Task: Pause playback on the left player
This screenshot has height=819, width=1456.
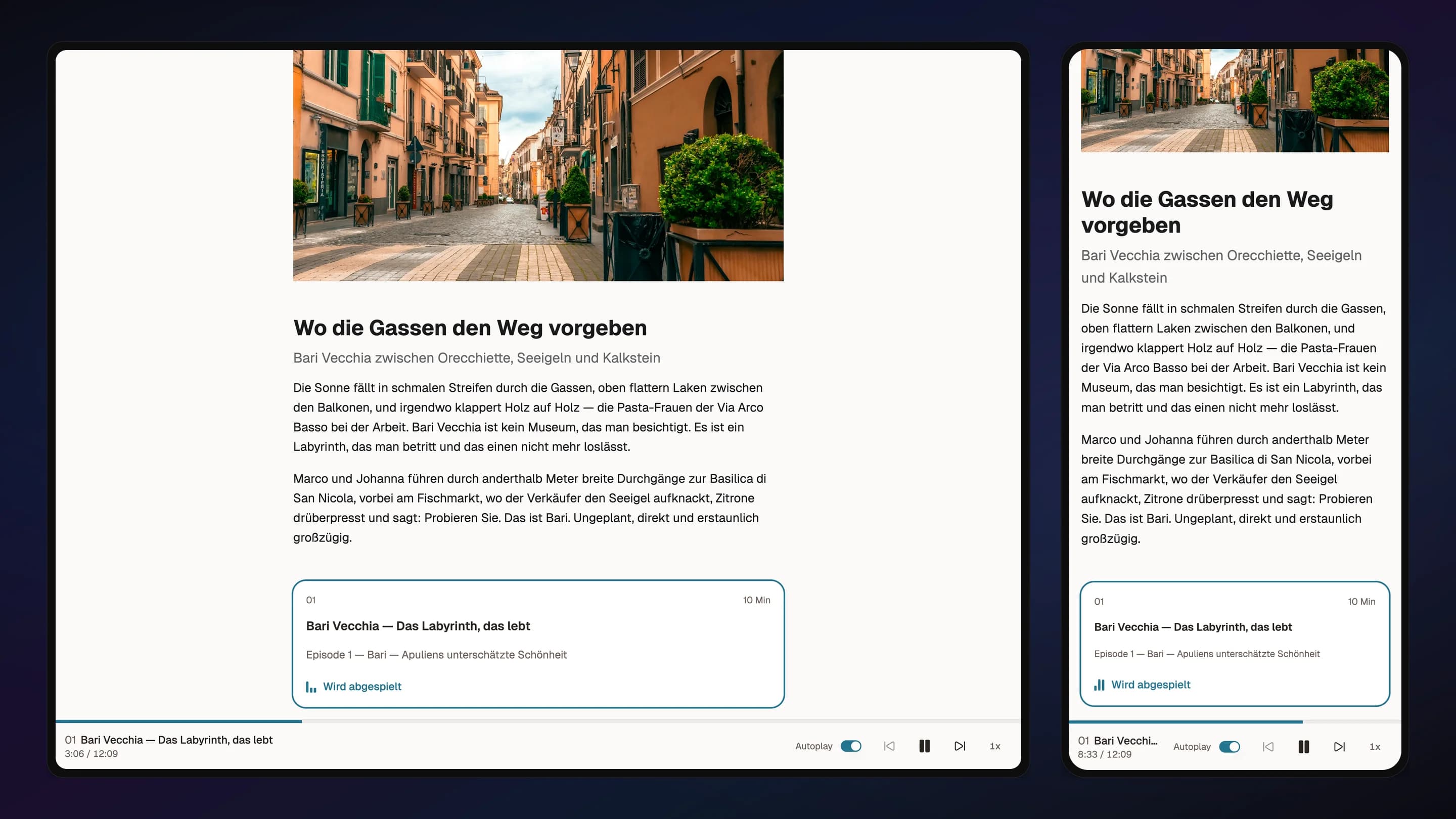Action: [x=925, y=746]
